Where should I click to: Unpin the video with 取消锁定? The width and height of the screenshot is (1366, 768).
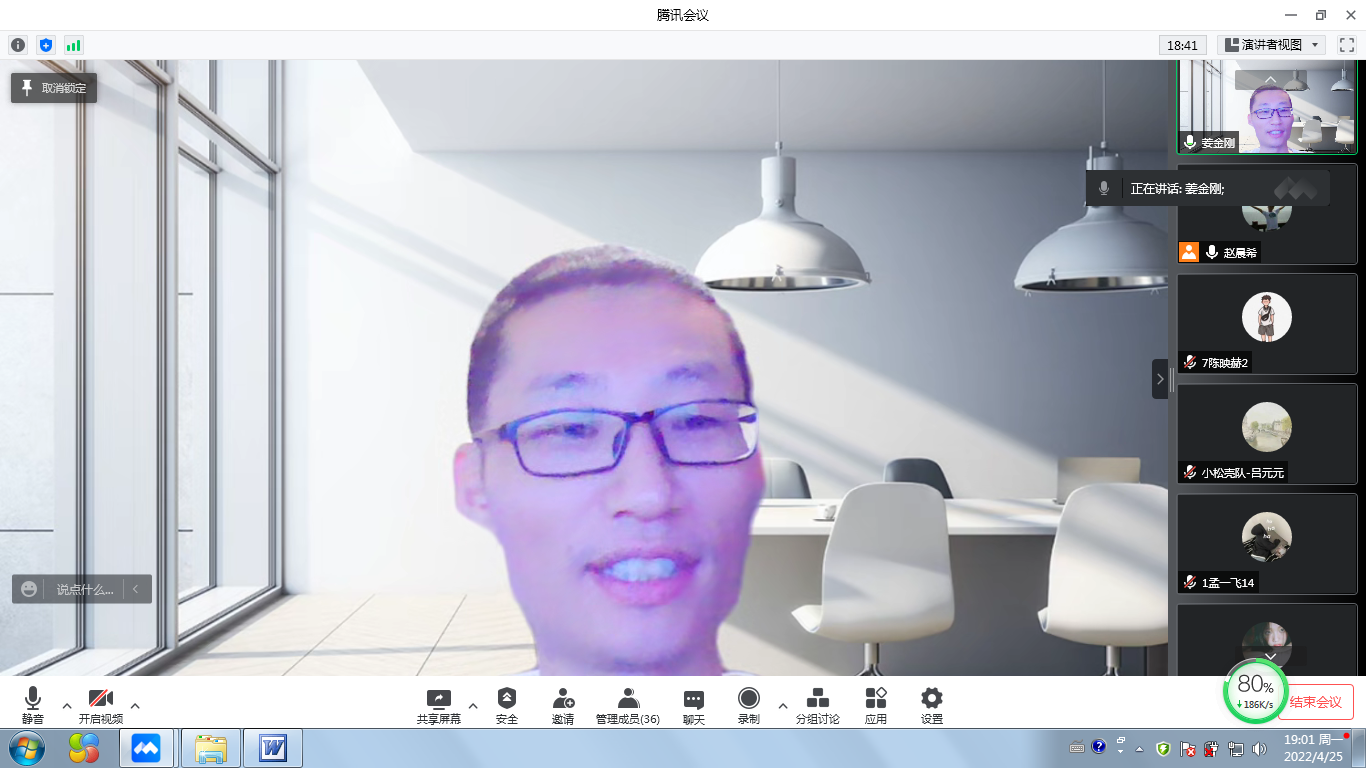click(x=54, y=88)
